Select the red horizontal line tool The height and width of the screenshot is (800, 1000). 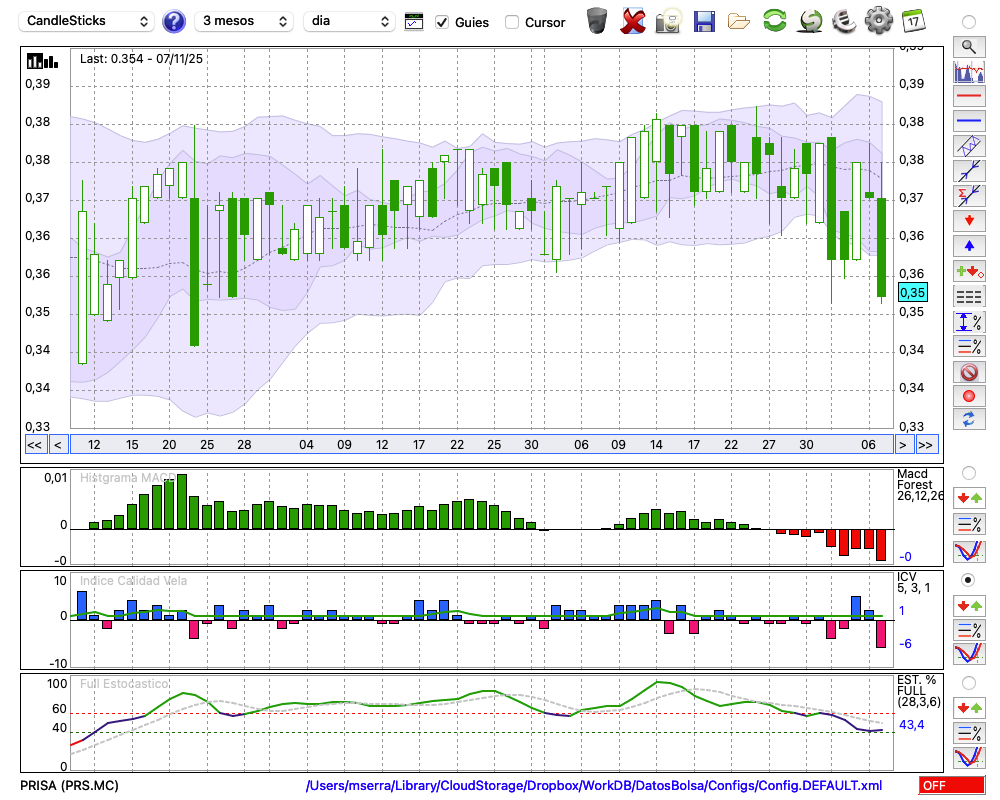point(969,96)
